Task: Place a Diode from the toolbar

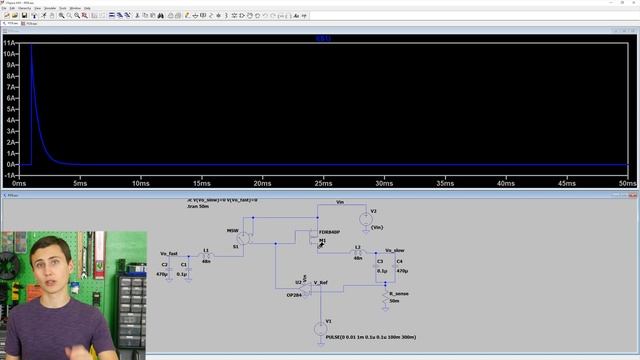Action: 234,16
